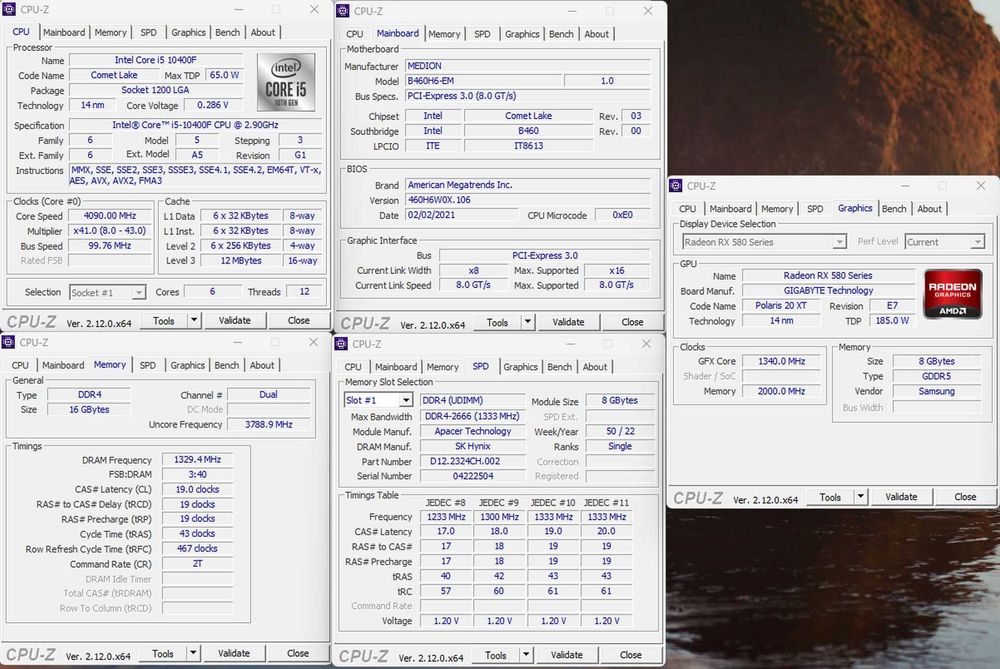The height and width of the screenshot is (669, 1000).
Task: Switch to SPD tab in Memory window
Action: (x=147, y=365)
